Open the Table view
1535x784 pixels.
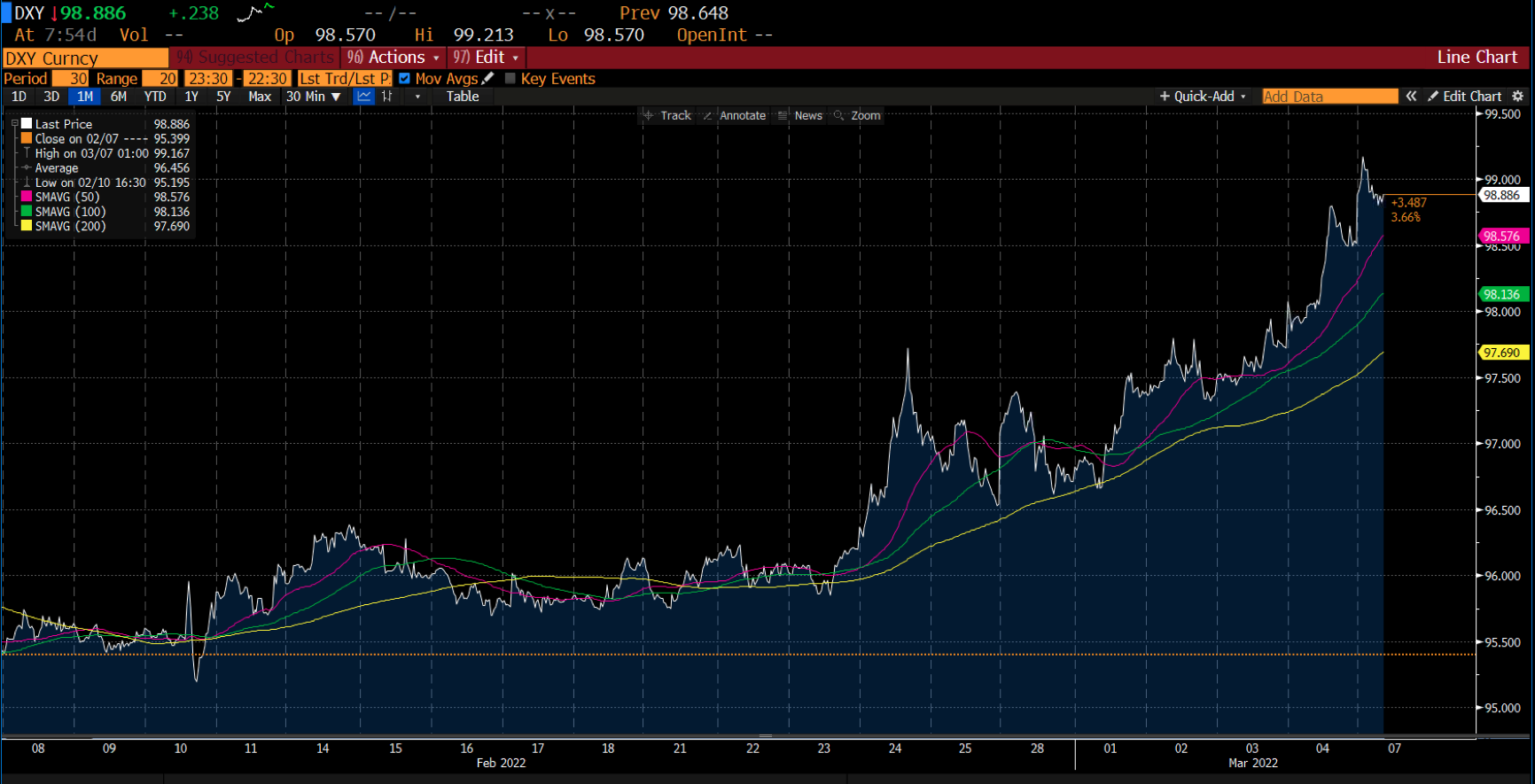[x=463, y=97]
